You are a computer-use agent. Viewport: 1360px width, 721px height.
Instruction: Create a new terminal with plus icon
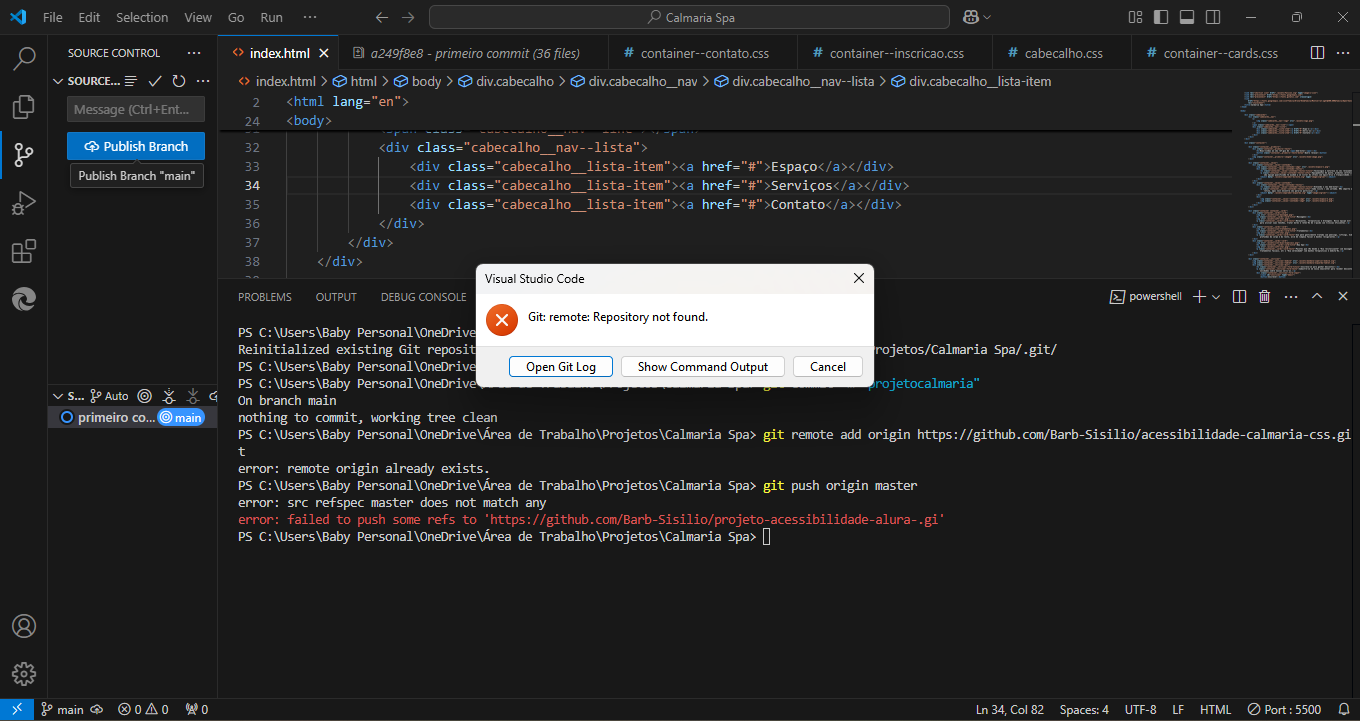click(x=1199, y=297)
